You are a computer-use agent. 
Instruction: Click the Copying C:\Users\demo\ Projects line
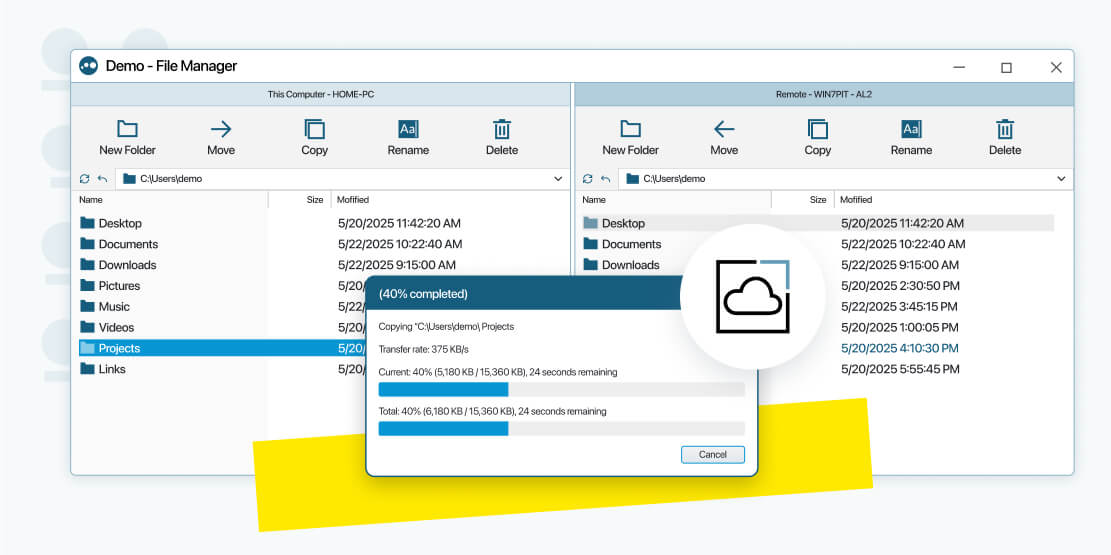click(446, 327)
